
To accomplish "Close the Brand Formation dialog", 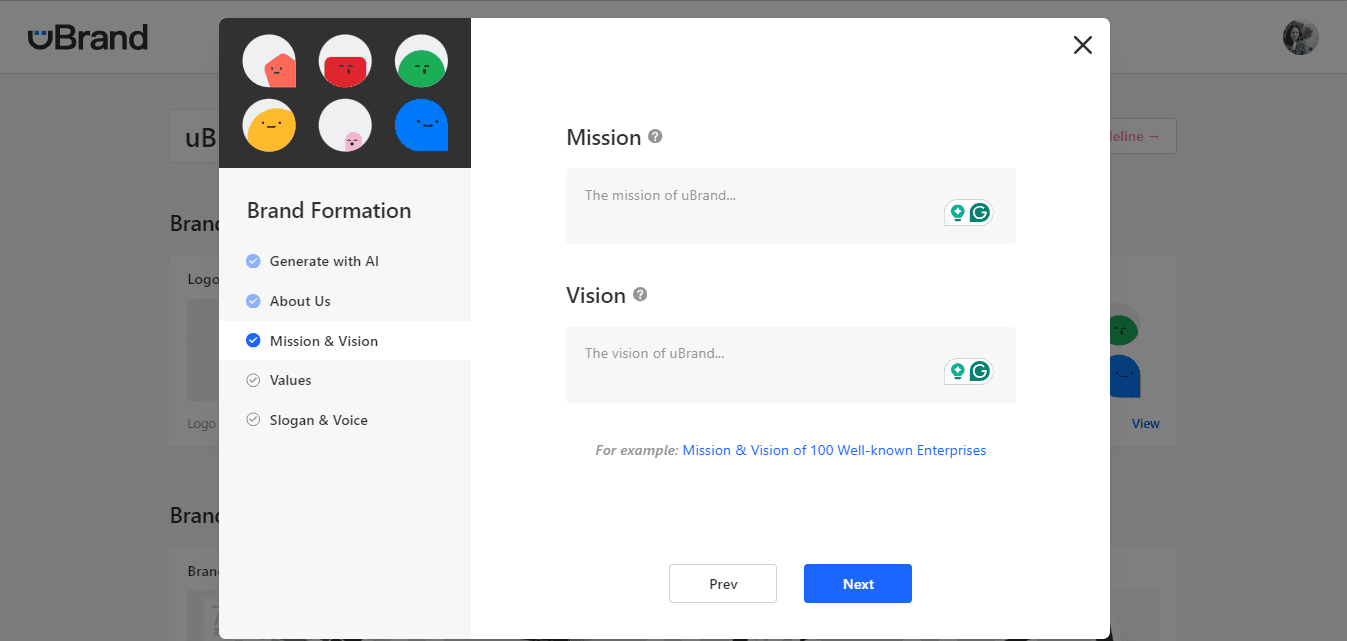I will 1082,45.
